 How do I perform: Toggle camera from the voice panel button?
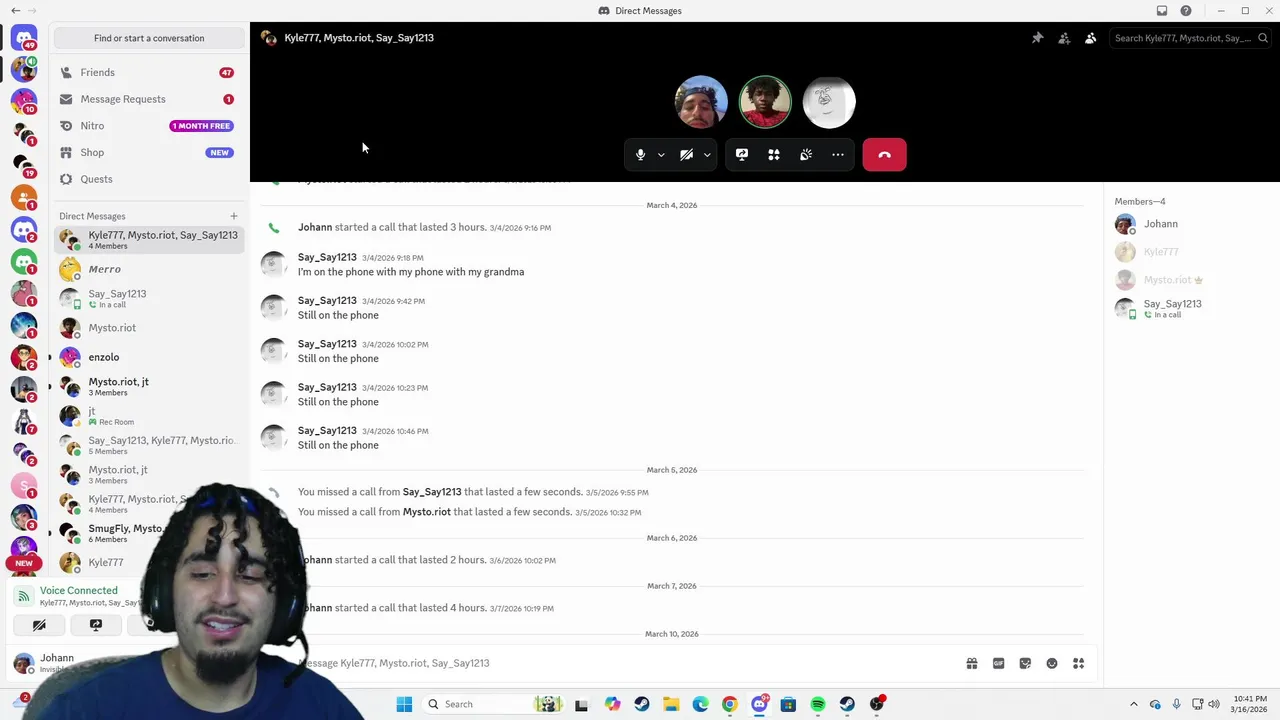tap(39, 625)
